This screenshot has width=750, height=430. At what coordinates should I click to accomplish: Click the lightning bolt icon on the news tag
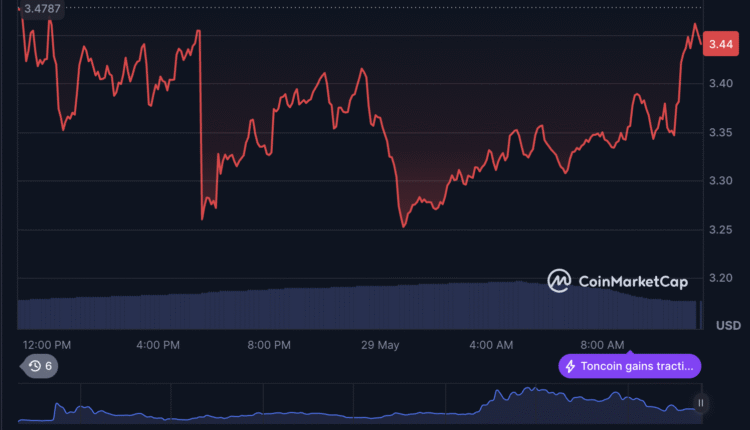tap(572, 366)
